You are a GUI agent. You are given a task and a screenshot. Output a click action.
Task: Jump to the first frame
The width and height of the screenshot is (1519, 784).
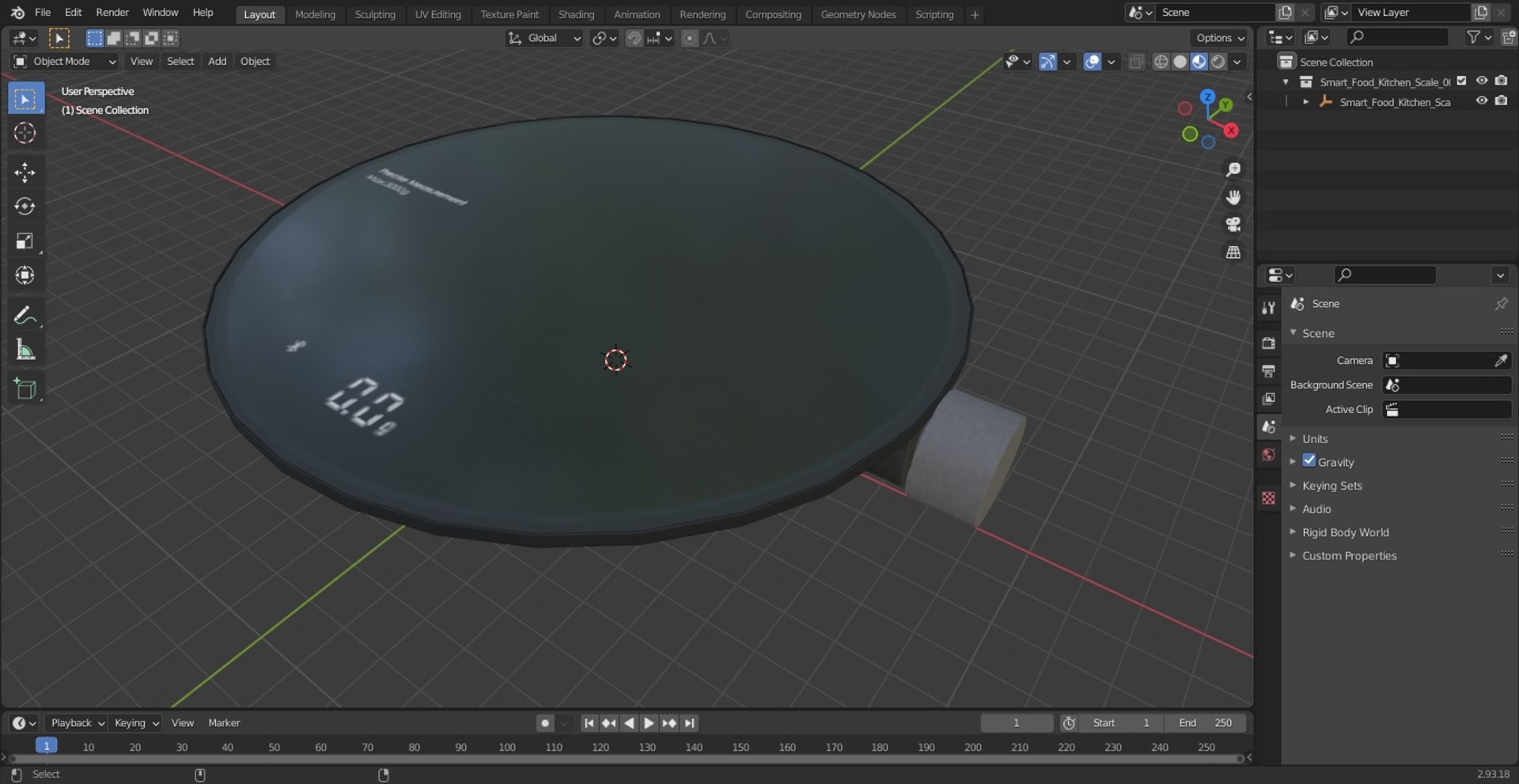[589, 723]
